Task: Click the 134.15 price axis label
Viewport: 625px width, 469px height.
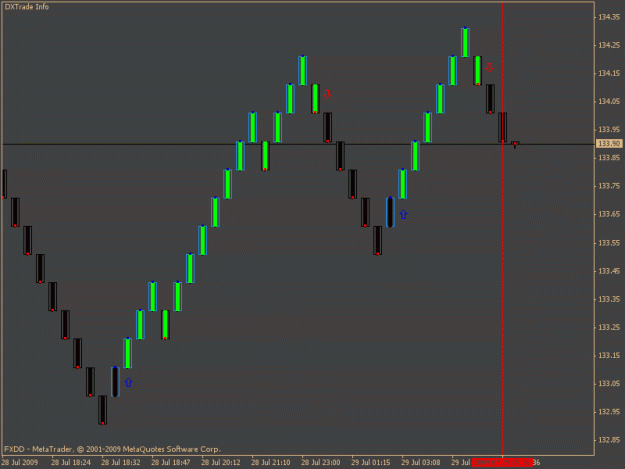Action: (609, 73)
